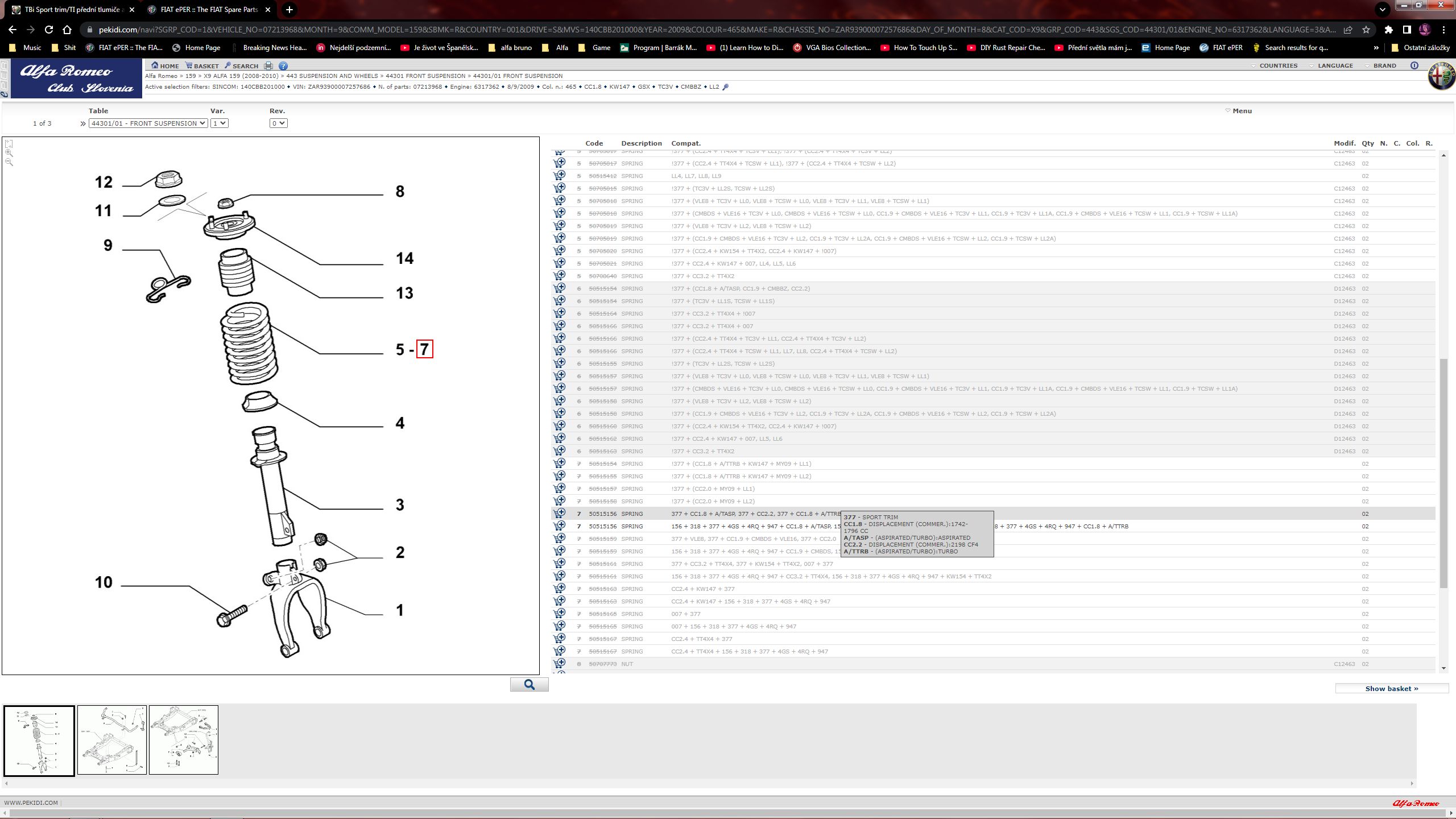Open the Var. dropdown
This screenshot has width=1456, height=819.
219,123
